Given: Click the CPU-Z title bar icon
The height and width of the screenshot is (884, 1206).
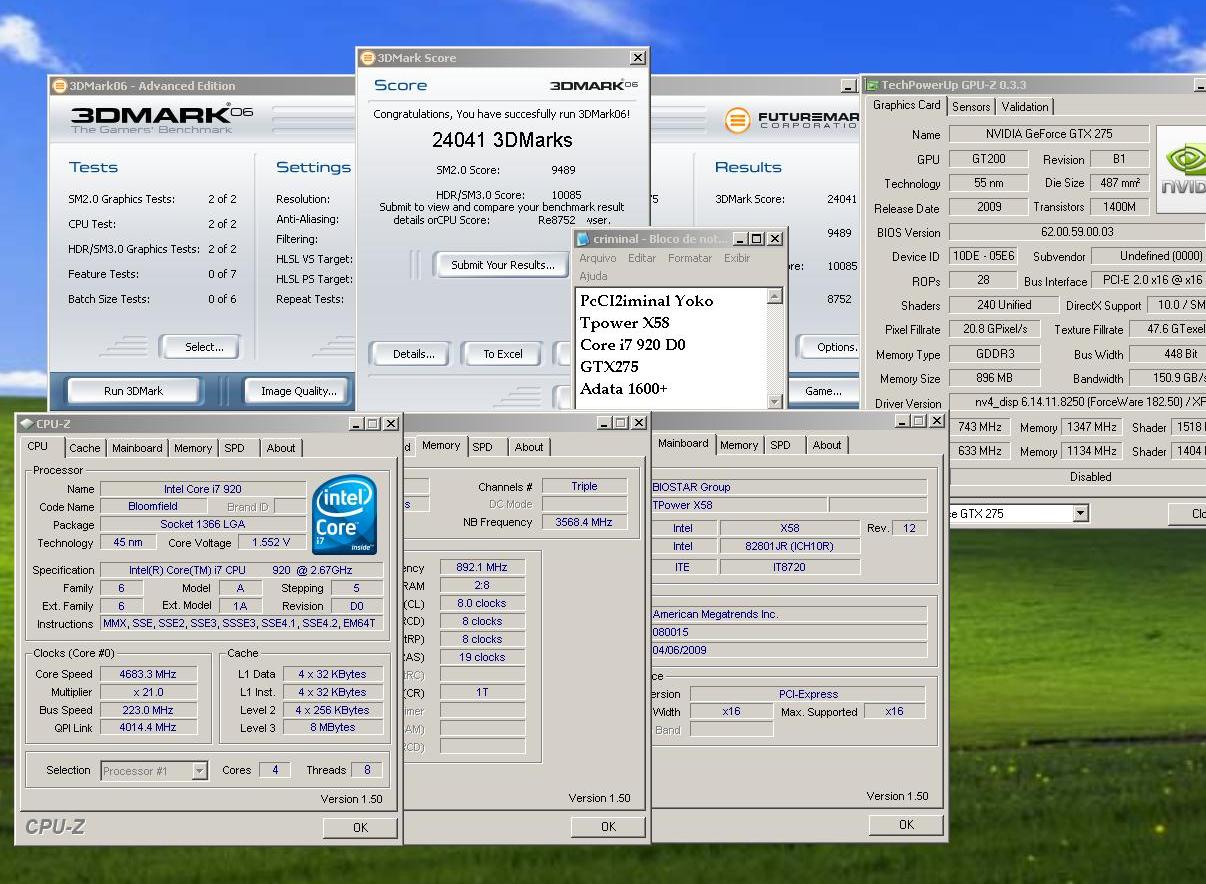Looking at the screenshot, I should [26, 424].
